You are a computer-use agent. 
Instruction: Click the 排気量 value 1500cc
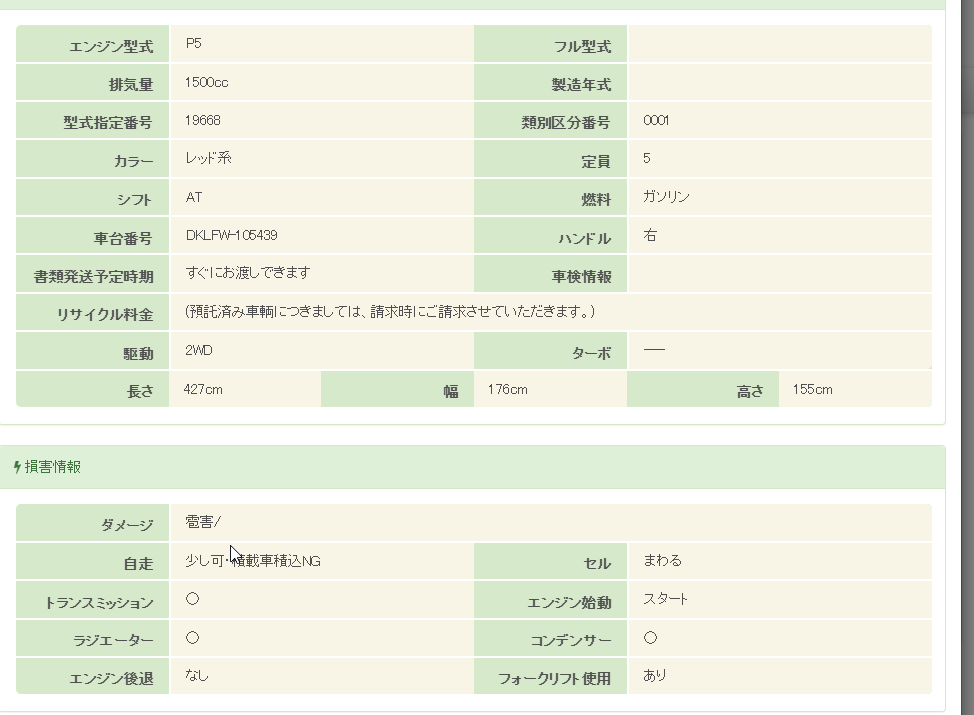[206, 83]
